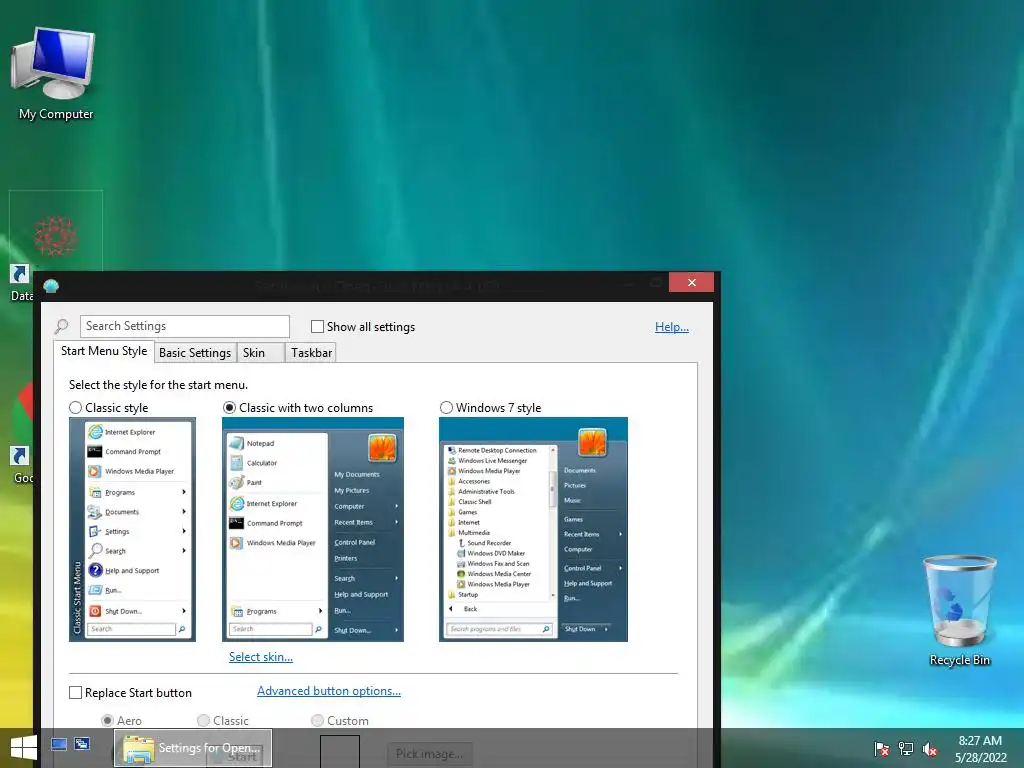Select the Windows 7 style radio button
This screenshot has width=1024, height=768.
coord(446,408)
